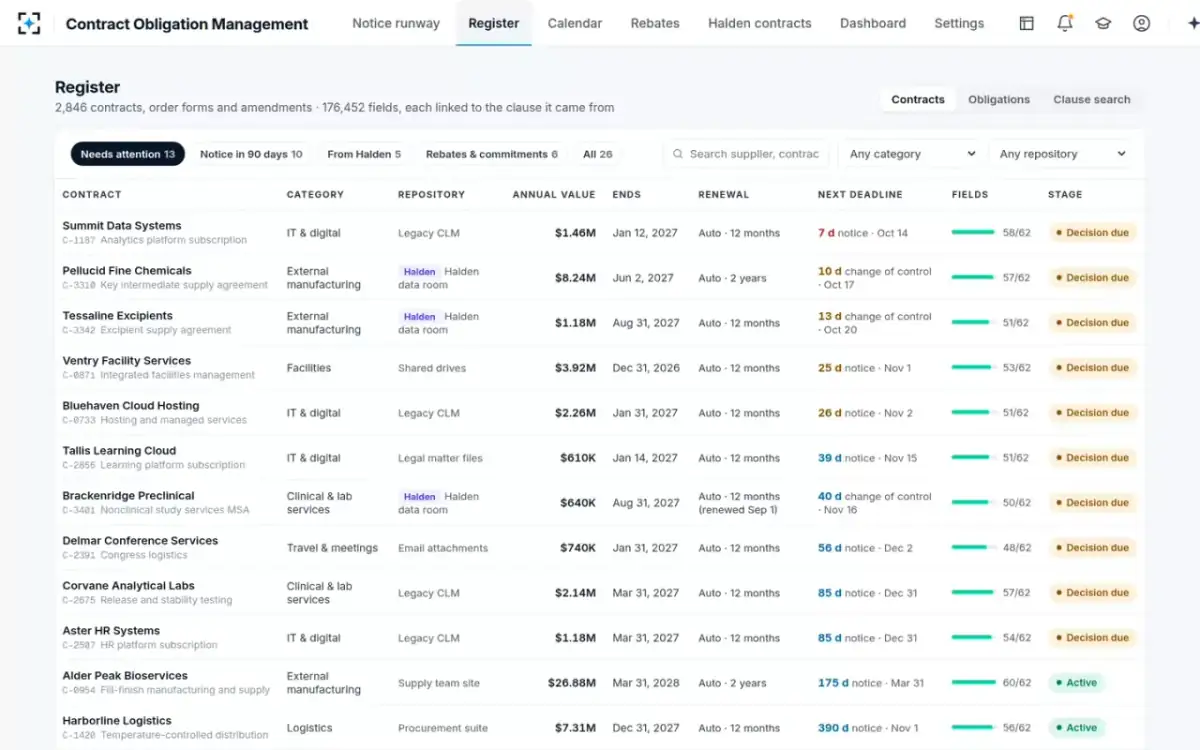Viewport: 1200px width, 750px height.
Task: Sort by the Next Deadline column header
Action: pos(860,195)
